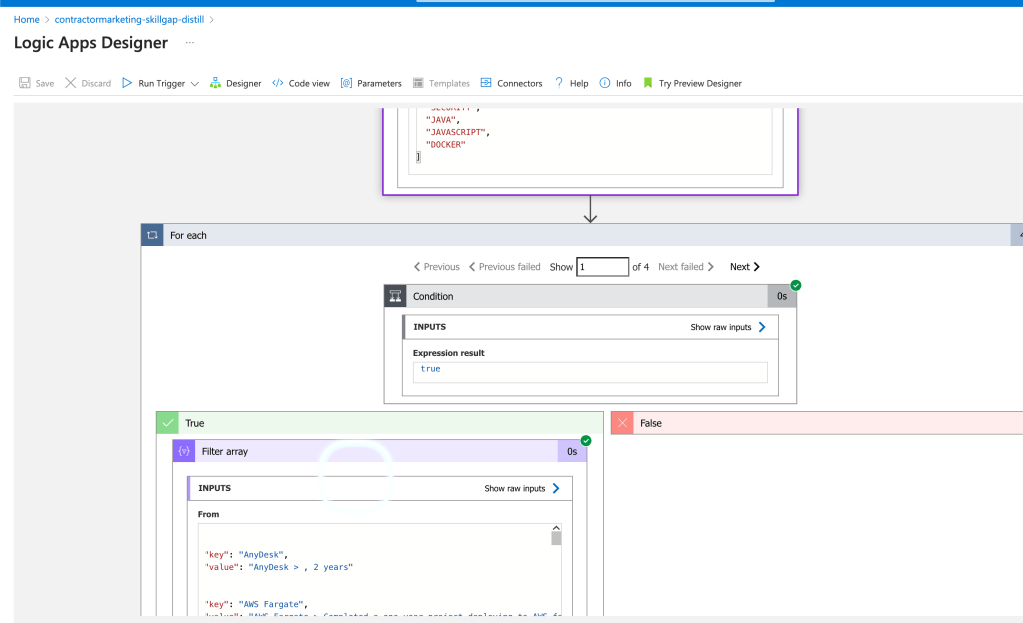This screenshot has width=1023, height=623.
Task: Click the Info circle icon
Action: 605,83
